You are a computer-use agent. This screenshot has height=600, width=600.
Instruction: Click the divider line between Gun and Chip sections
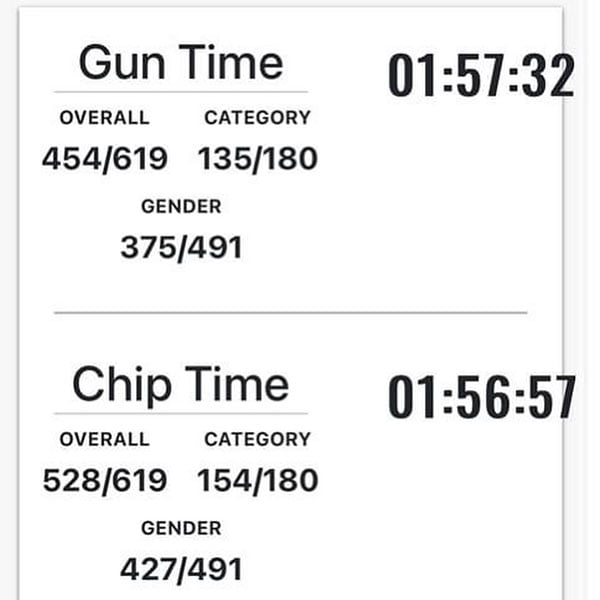(291, 313)
